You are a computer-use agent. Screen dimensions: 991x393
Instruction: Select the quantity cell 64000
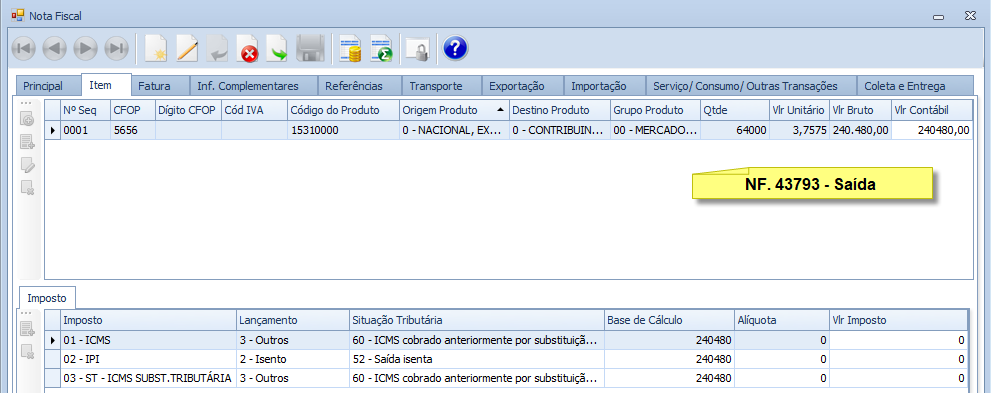734,130
